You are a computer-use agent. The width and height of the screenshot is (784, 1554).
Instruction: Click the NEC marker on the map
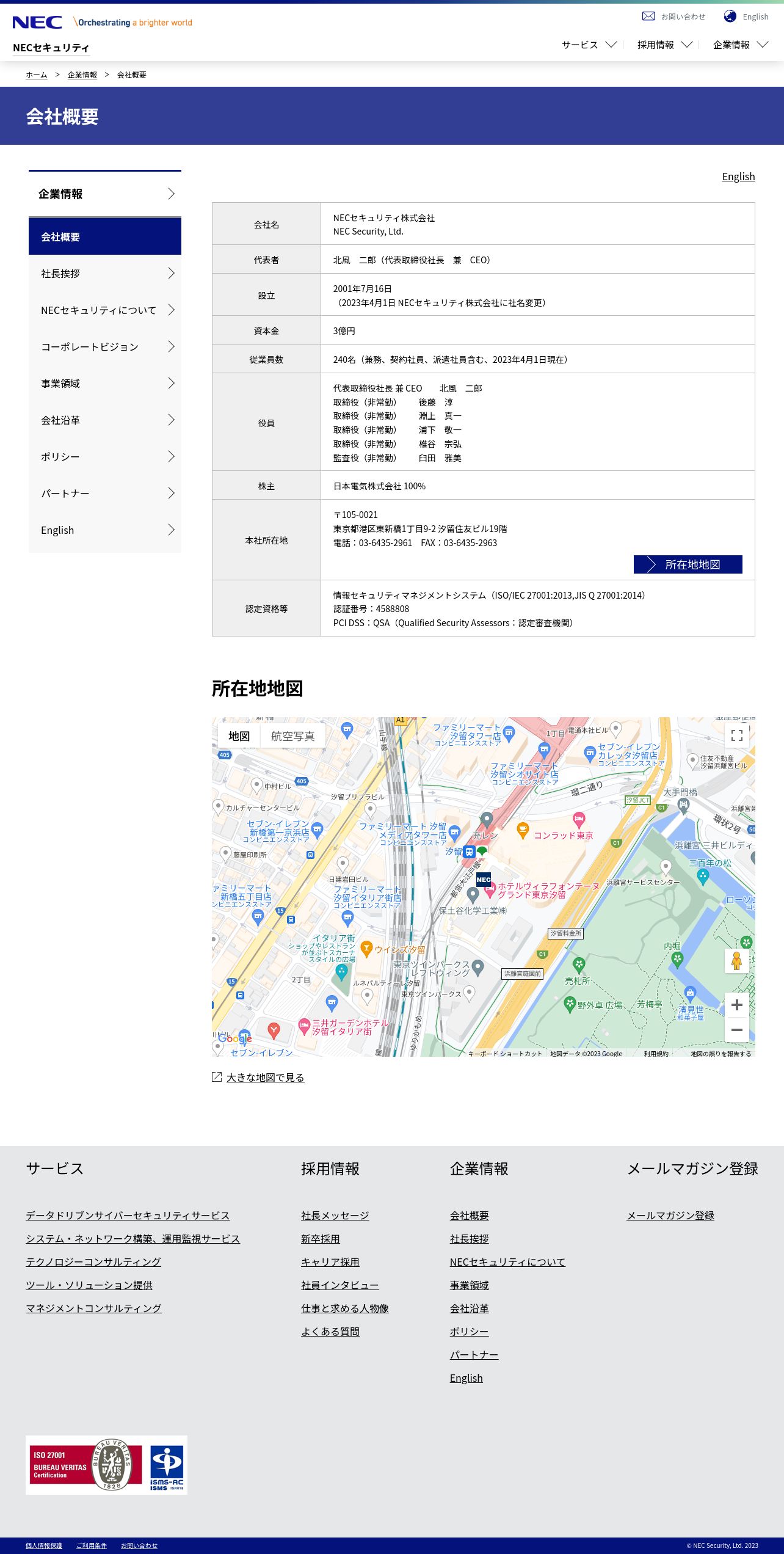[484, 880]
